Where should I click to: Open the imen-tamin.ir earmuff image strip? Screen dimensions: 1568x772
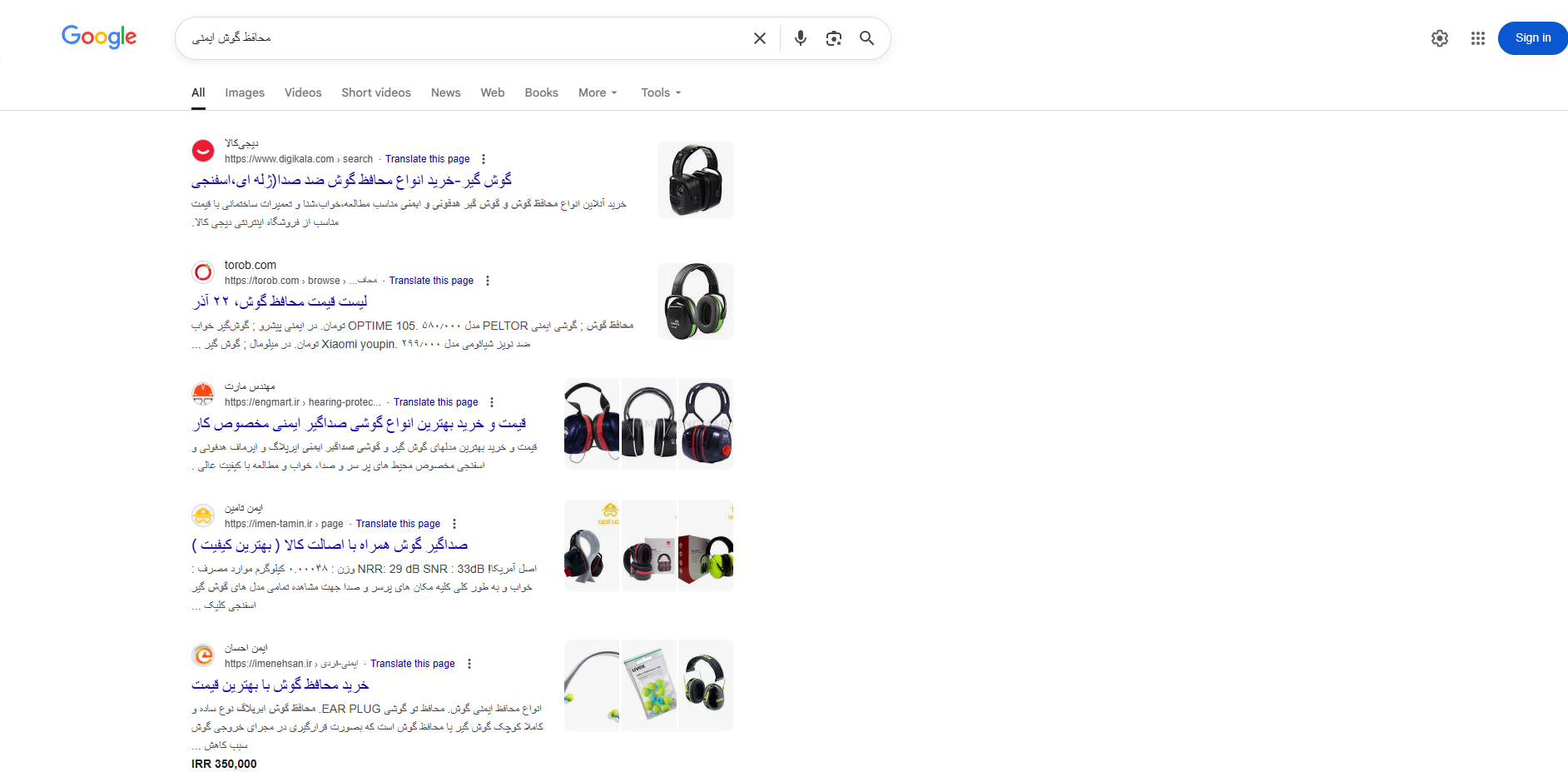pos(649,545)
